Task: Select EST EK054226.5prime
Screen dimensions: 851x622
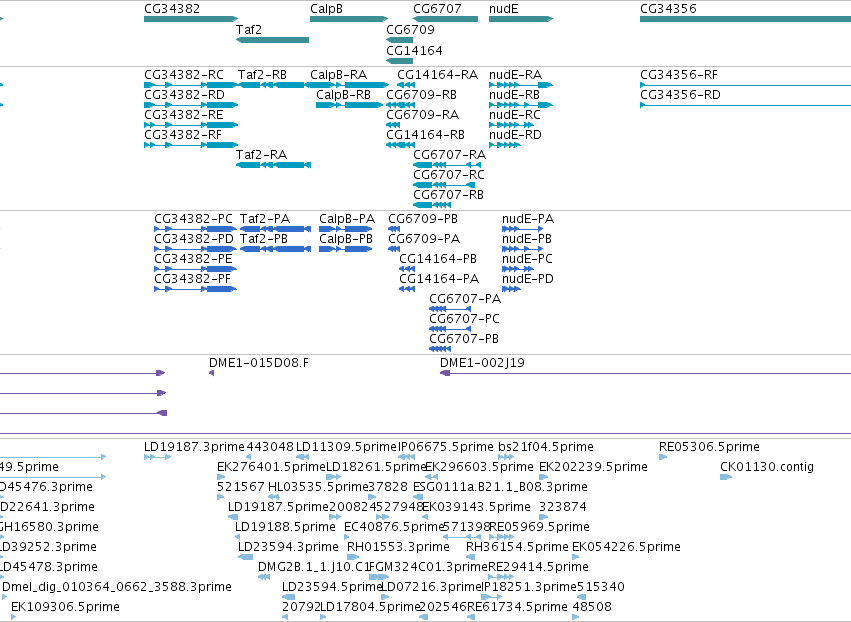Action: (x=626, y=548)
